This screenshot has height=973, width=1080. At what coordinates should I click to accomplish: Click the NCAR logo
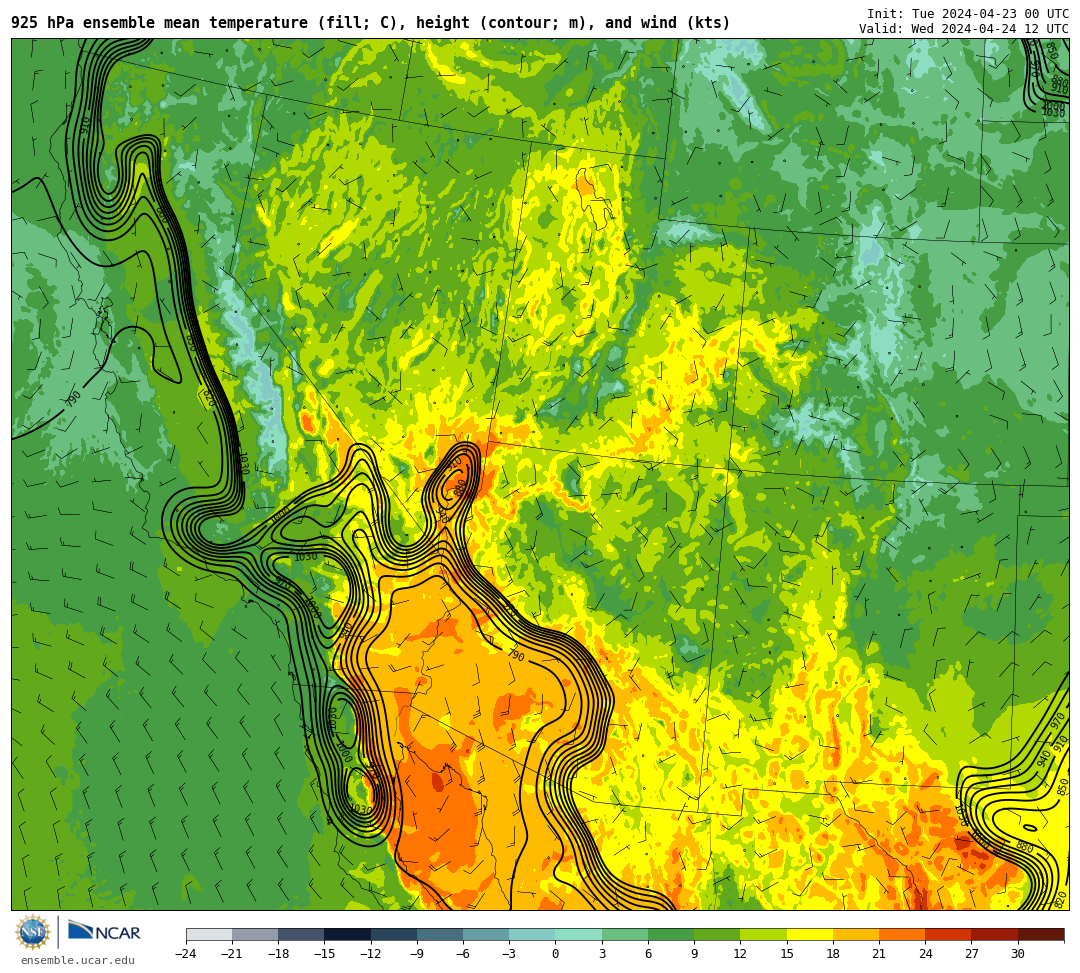[x=104, y=932]
